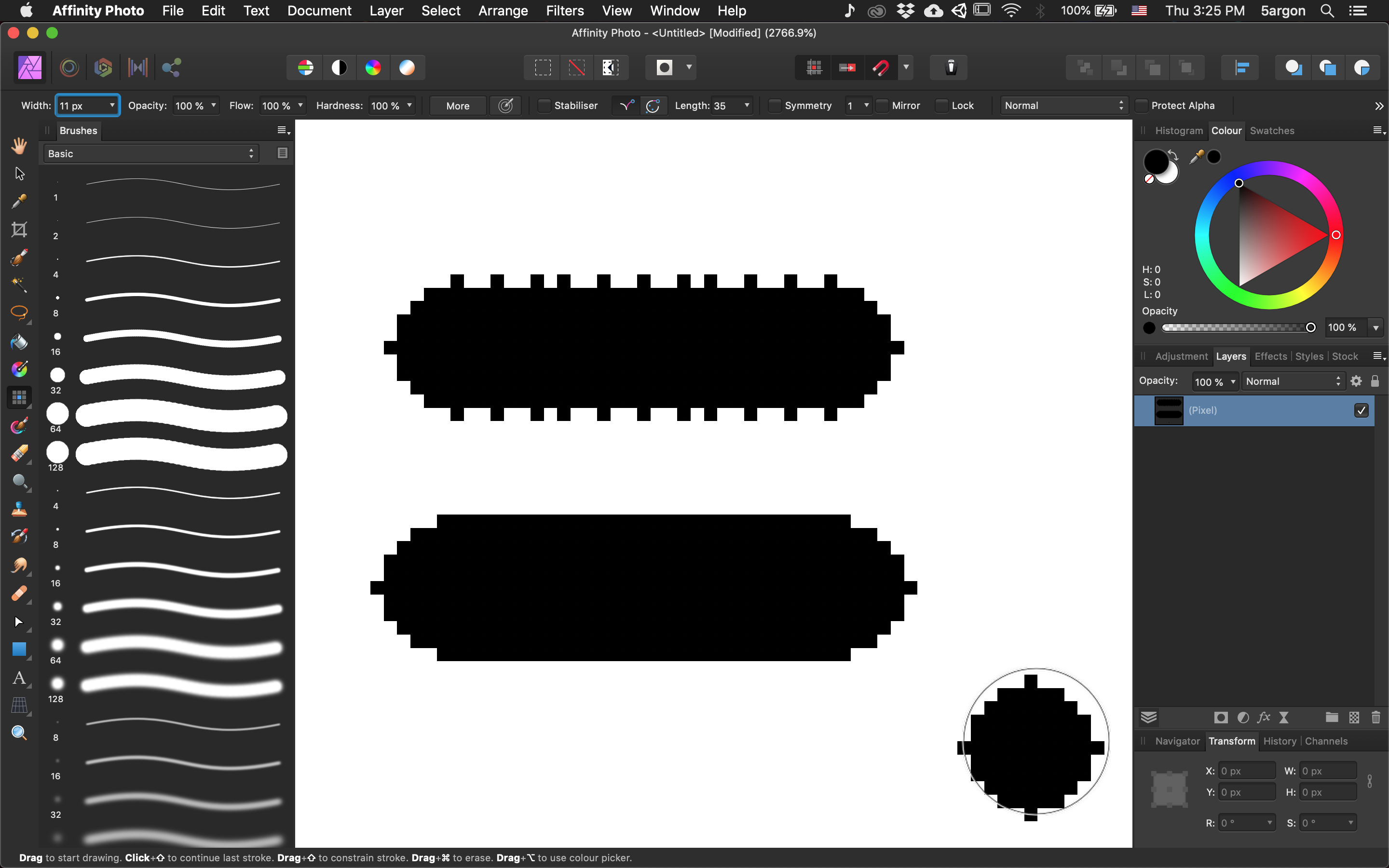Open the Filters menu
This screenshot has height=868, width=1389.
(565, 11)
